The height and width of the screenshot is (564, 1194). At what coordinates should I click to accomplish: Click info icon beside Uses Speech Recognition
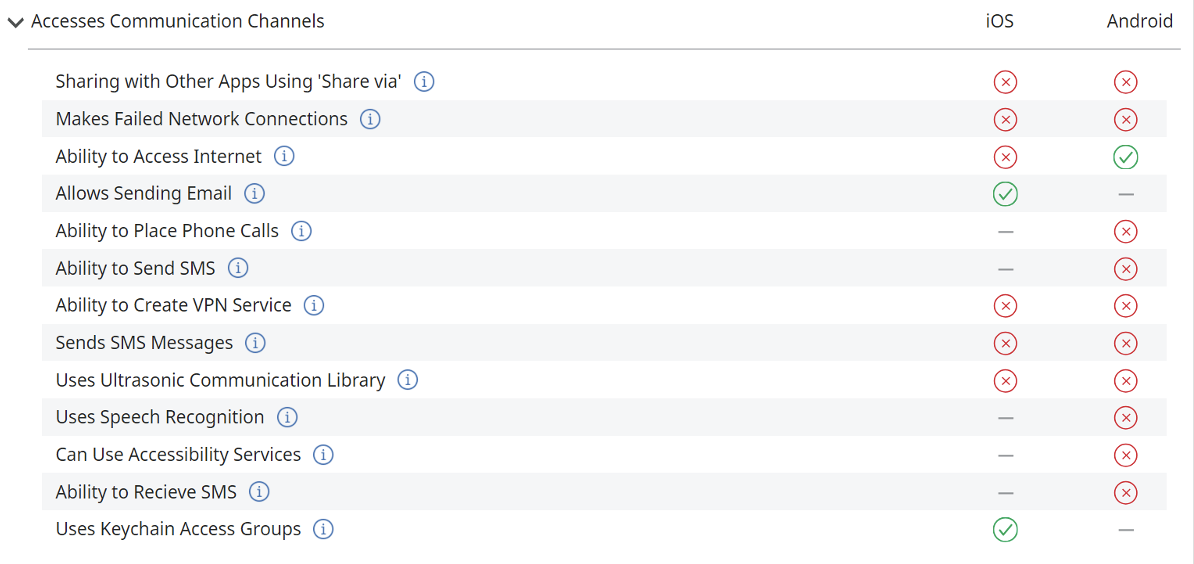pyautogui.click(x=287, y=417)
